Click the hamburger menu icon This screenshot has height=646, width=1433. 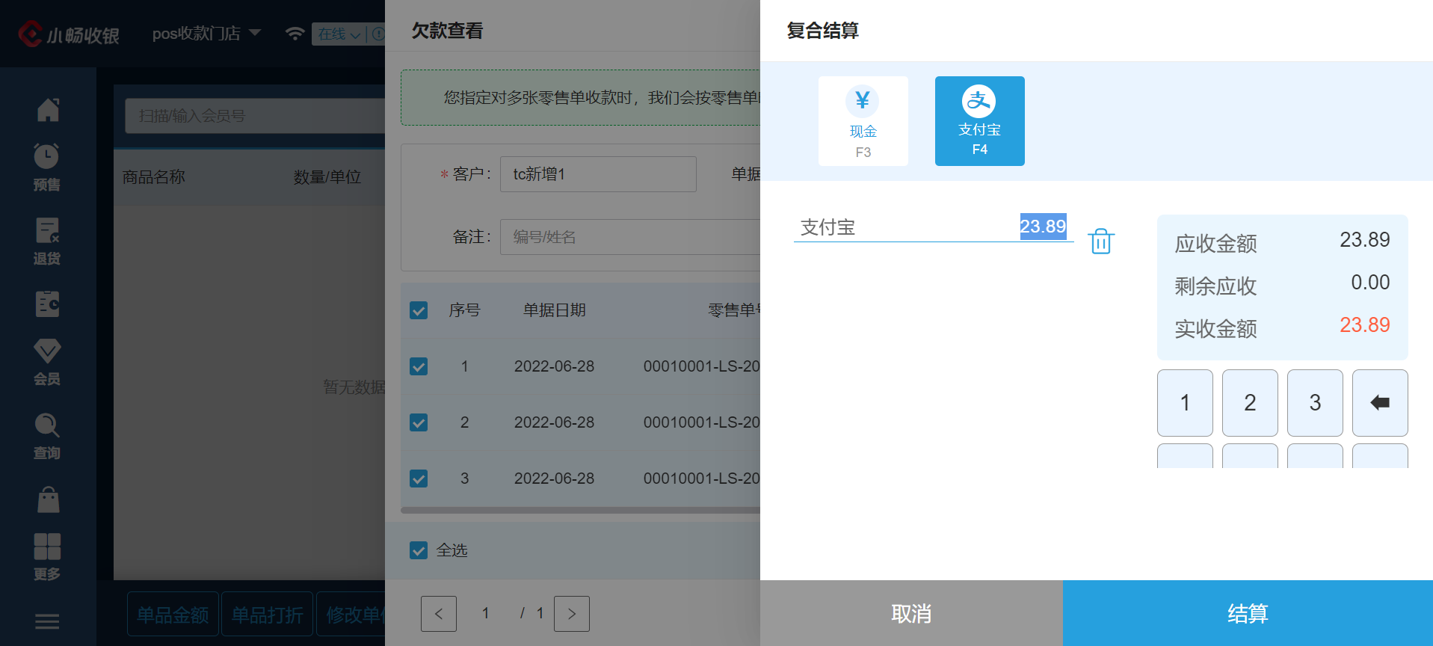click(x=47, y=622)
